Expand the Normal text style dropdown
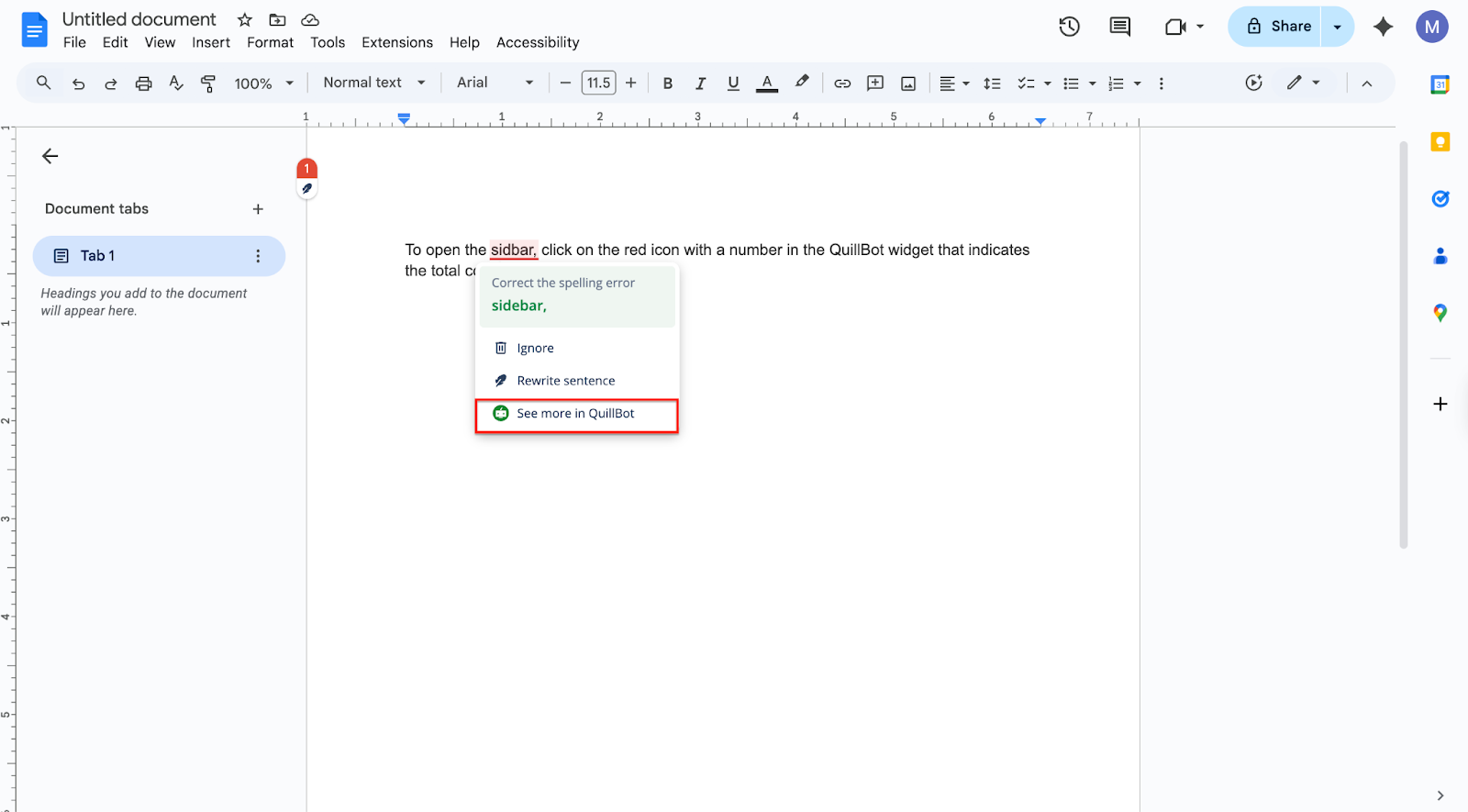This screenshot has height=812, width=1468. (x=374, y=83)
